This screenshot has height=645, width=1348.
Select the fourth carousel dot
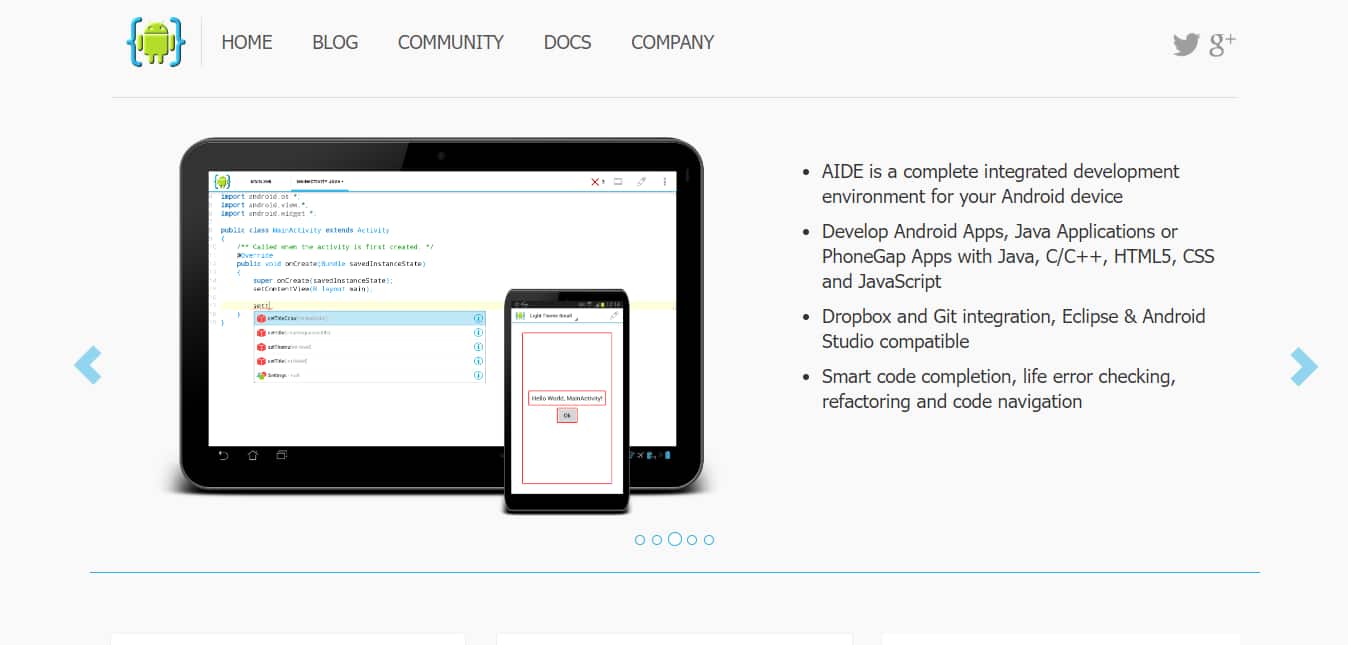point(692,540)
